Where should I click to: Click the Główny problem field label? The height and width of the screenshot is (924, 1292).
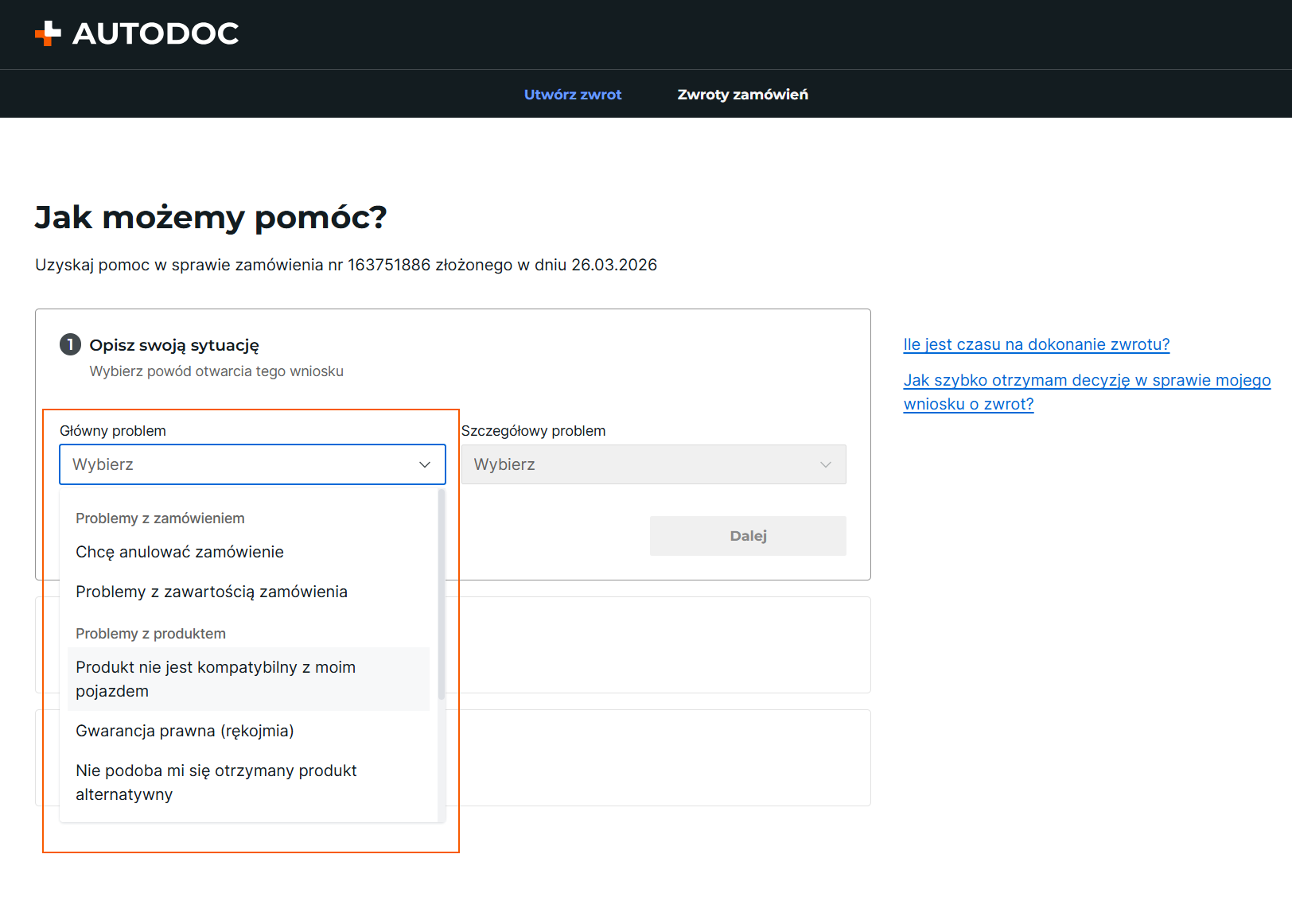[113, 431]
